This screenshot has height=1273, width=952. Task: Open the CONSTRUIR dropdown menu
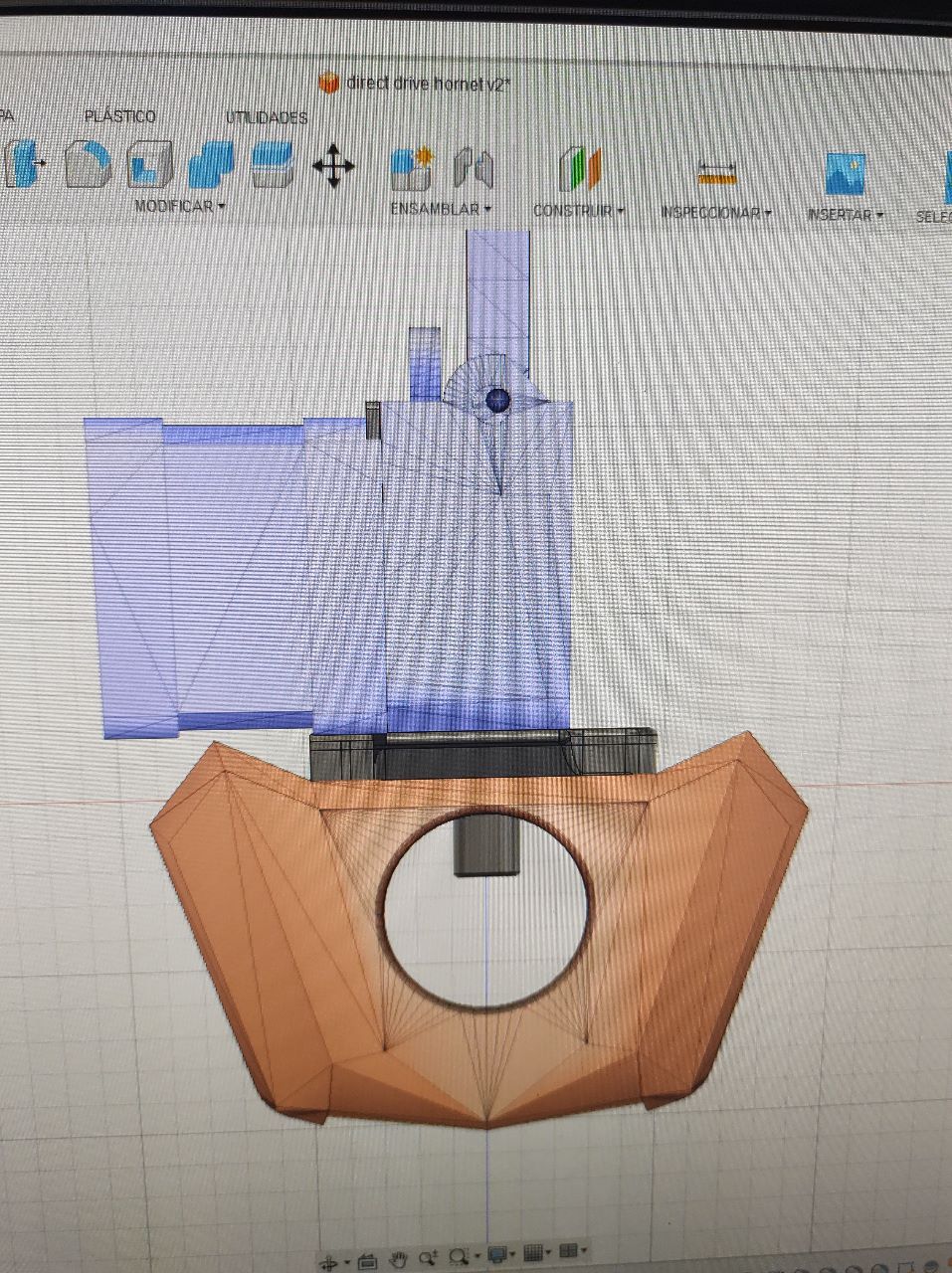click(578, 211)
